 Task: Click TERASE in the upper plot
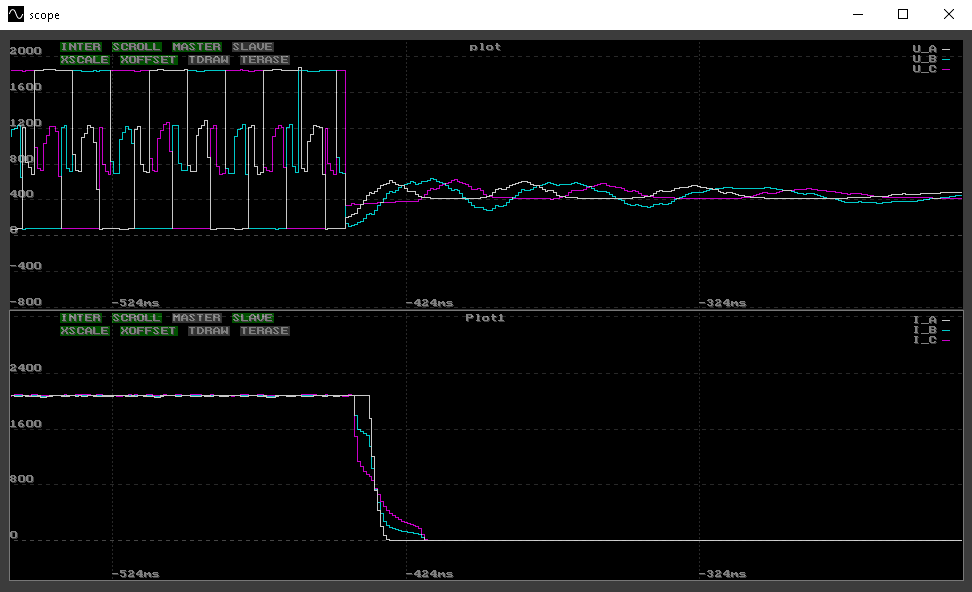pos(265,60)
